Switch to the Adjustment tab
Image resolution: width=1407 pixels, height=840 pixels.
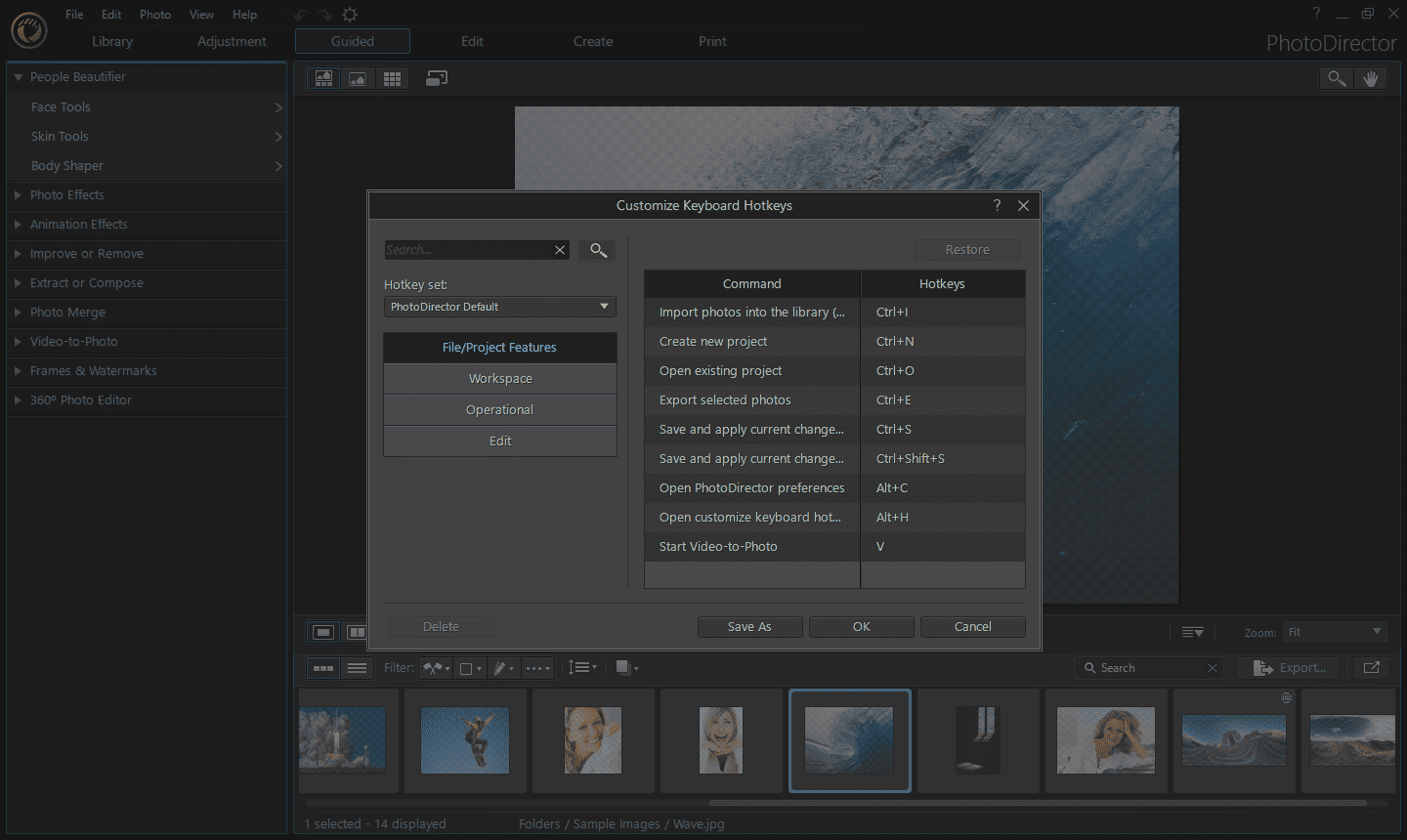click(x=232, y=41)
